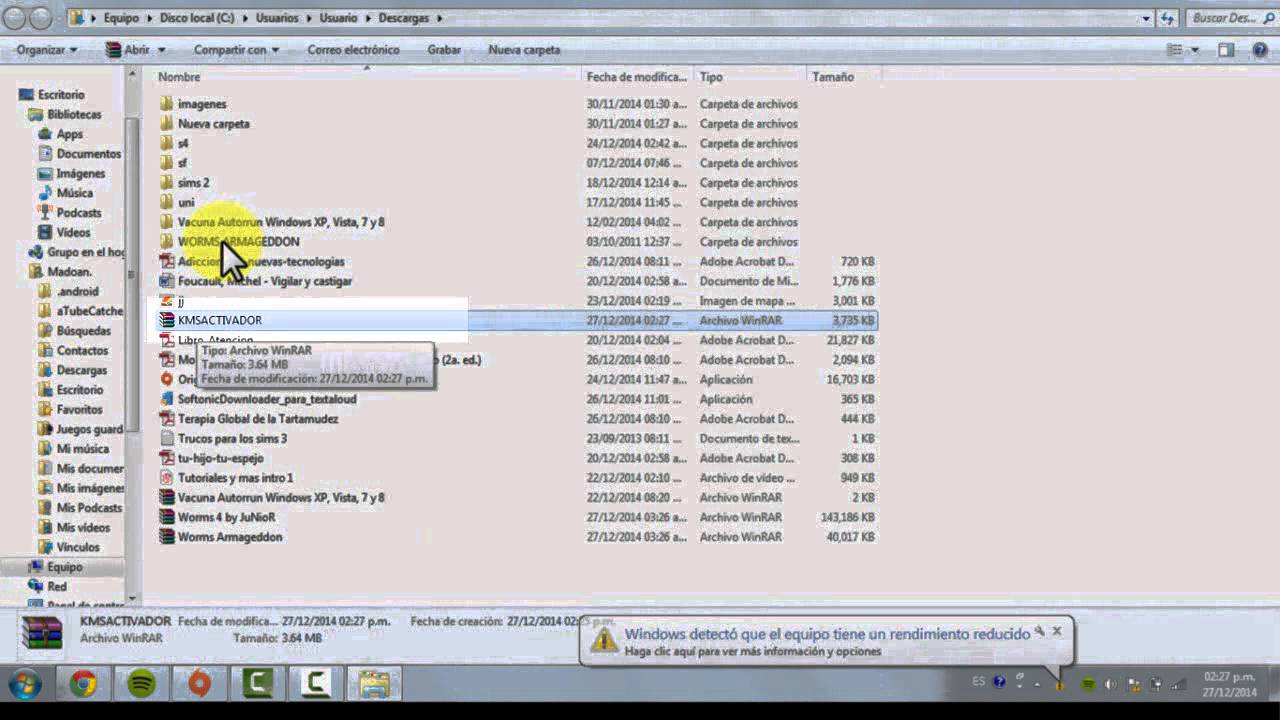Click the volume speaker tray icon

pos(1110,684)
